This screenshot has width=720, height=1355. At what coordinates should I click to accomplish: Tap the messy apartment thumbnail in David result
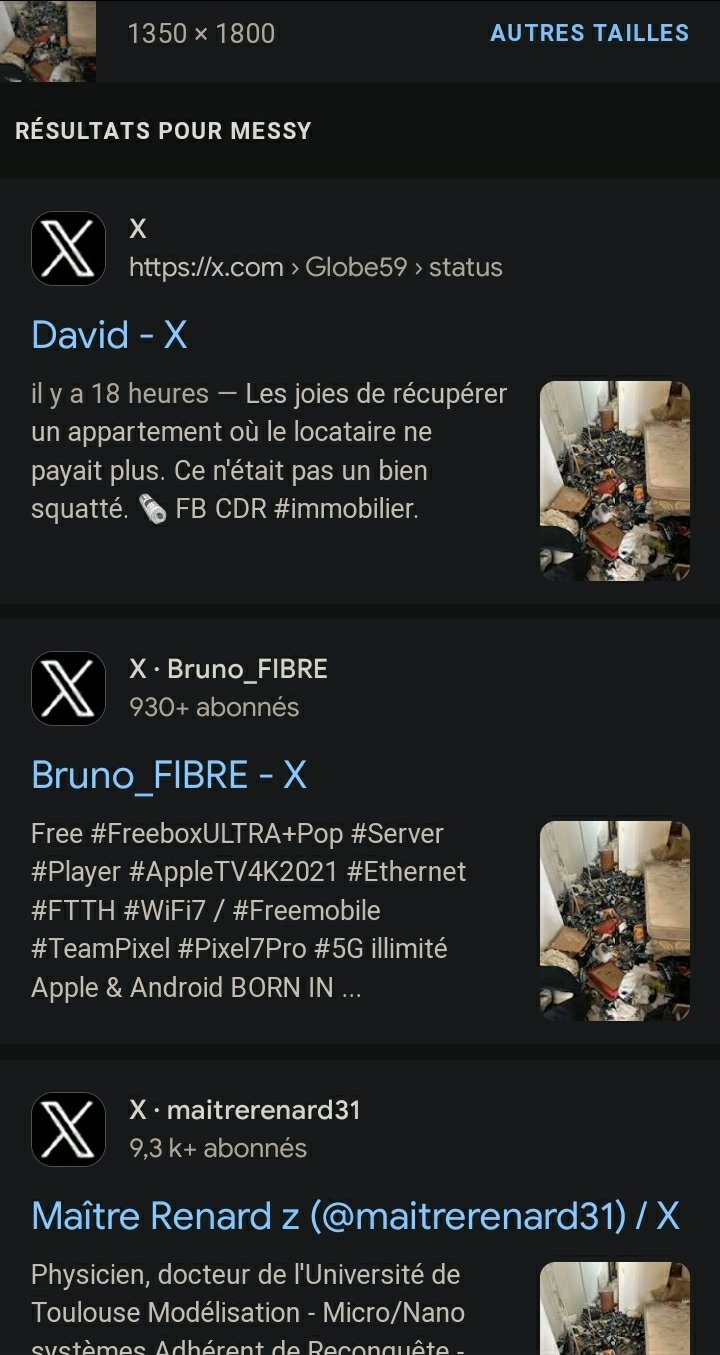click(615, 481)
